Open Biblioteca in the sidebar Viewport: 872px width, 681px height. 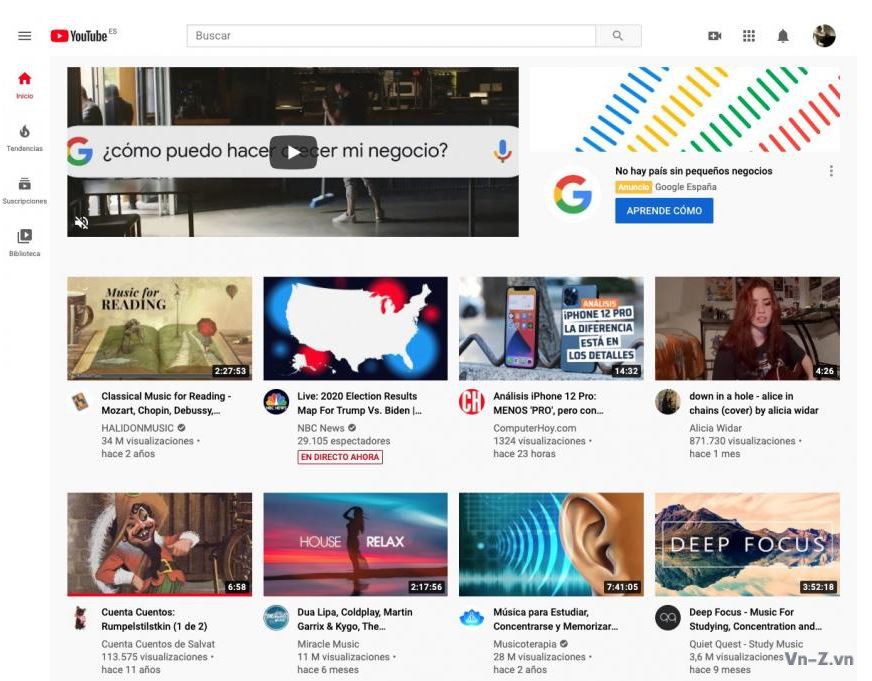(x=24, y=243)
